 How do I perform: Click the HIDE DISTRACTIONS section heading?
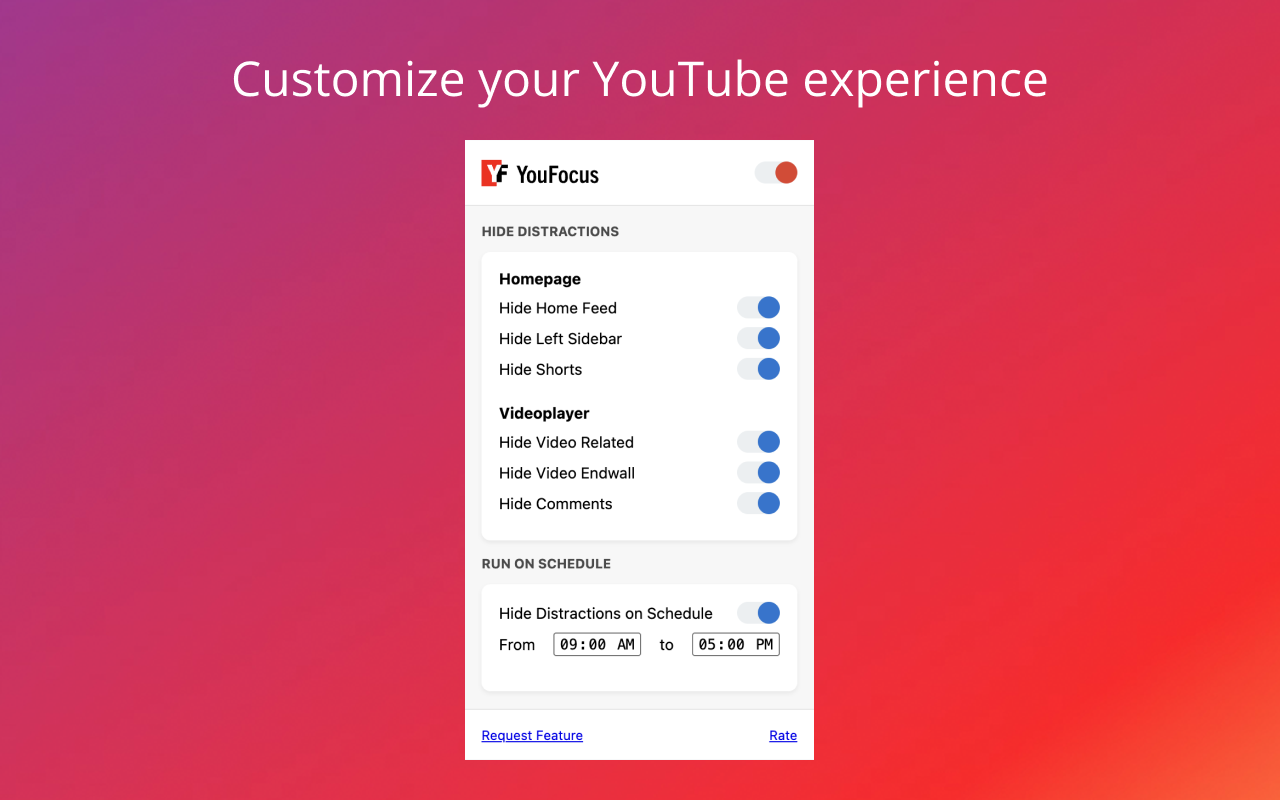[x=550, y=231]
